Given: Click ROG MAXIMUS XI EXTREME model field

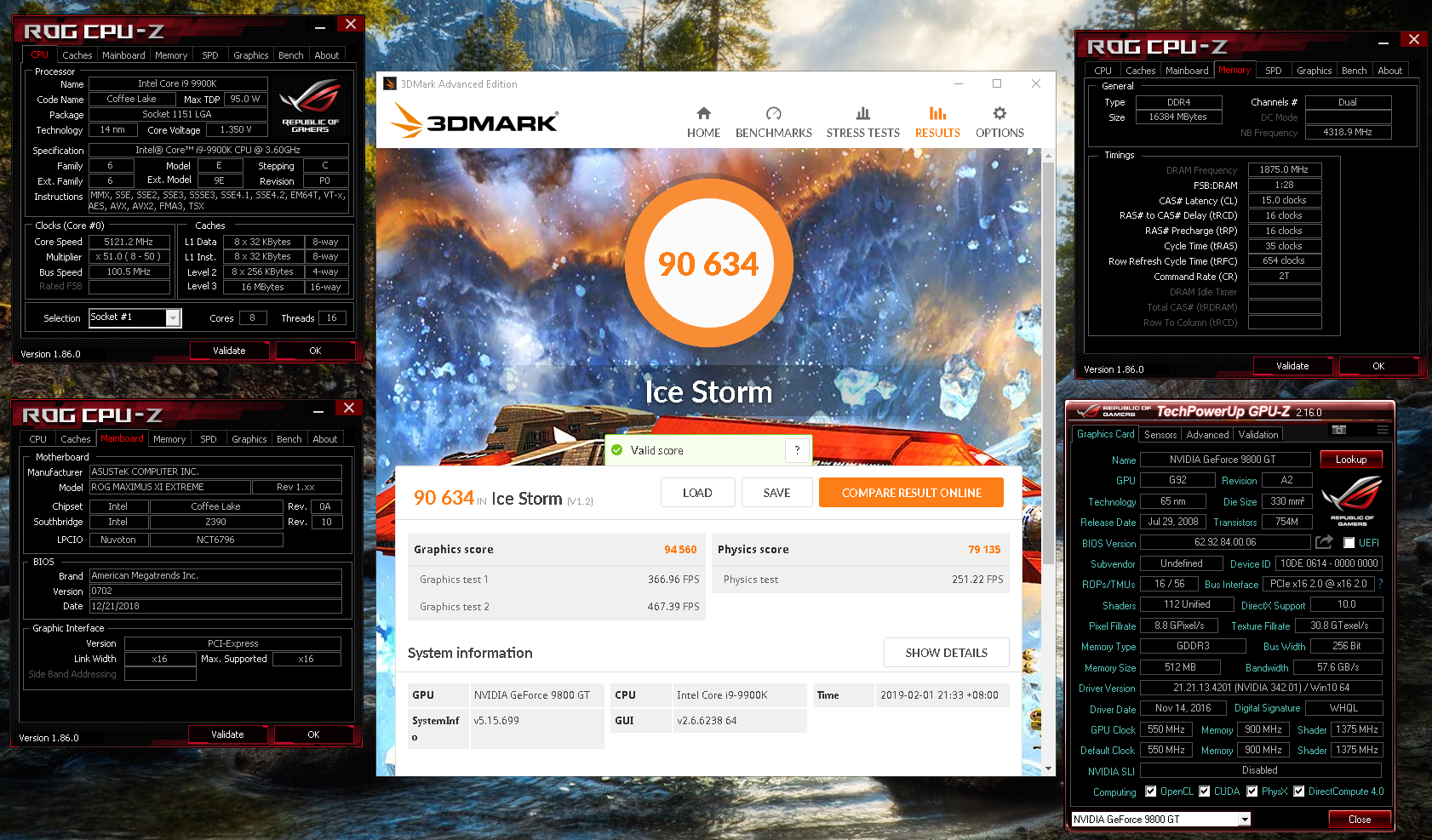Looking at the screenshot, I should [170, 487].
